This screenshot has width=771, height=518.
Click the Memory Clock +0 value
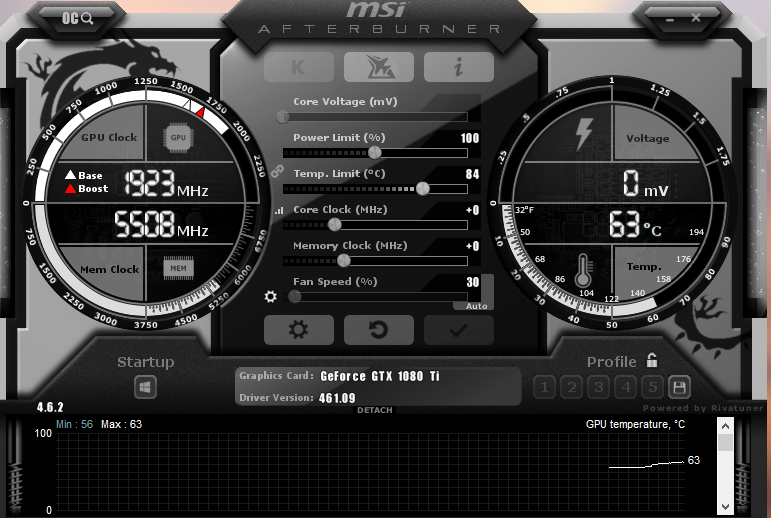click(x=473, y=246)
